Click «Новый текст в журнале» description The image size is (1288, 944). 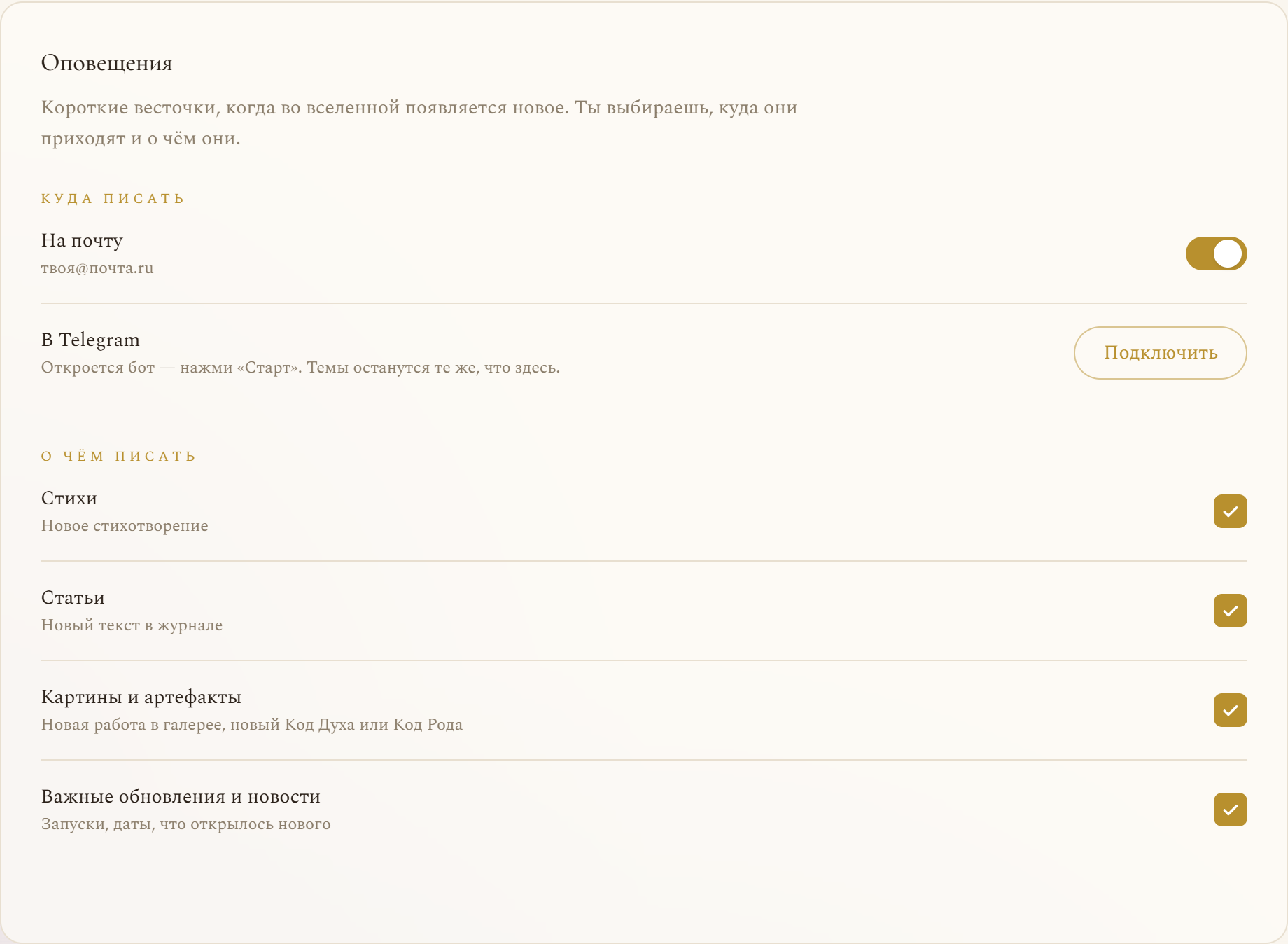point(132,625)
